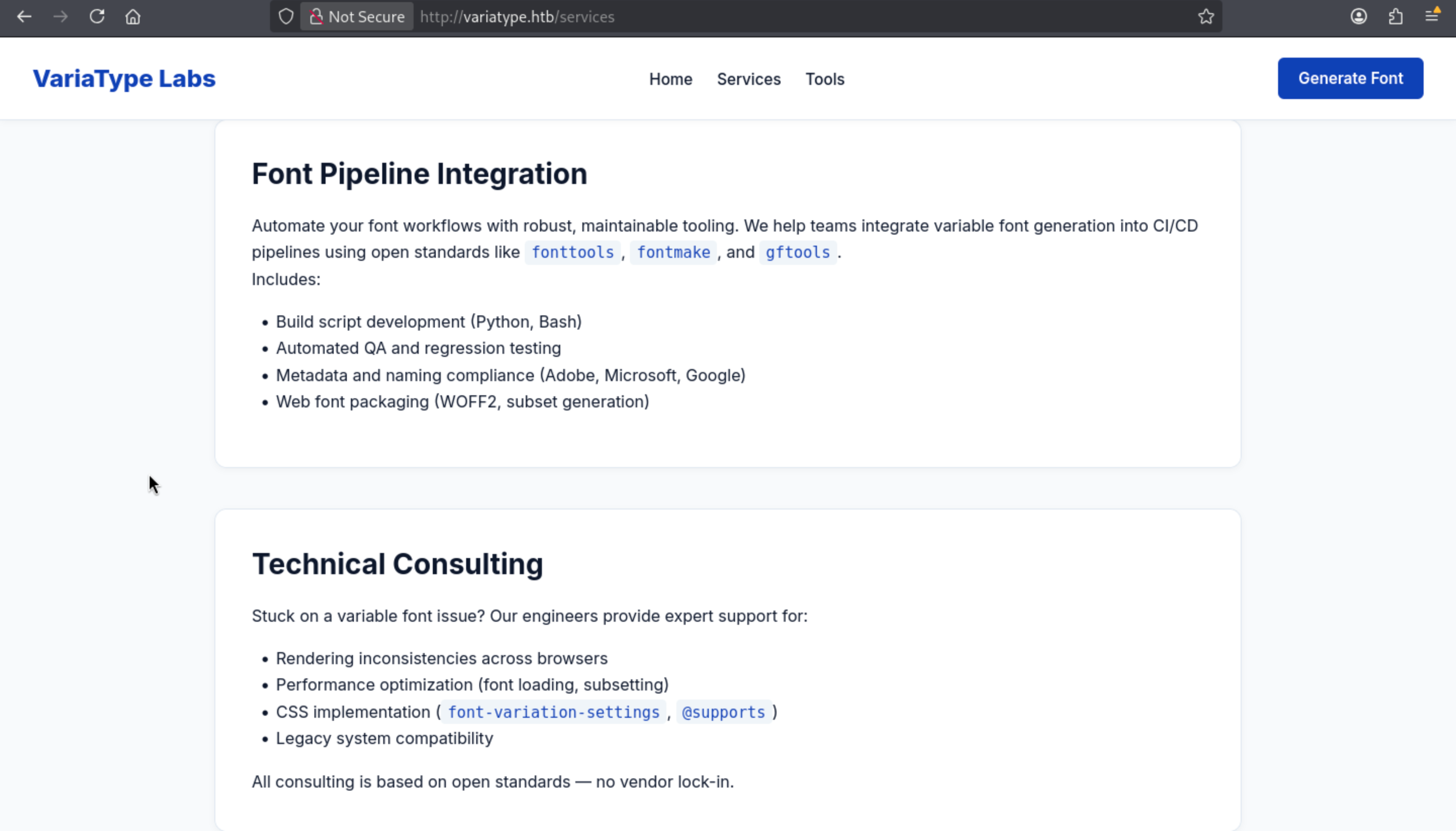Click the VariaType Labs logo
The width and height of the screenshot is (1456, 831).
click(124, 78)
